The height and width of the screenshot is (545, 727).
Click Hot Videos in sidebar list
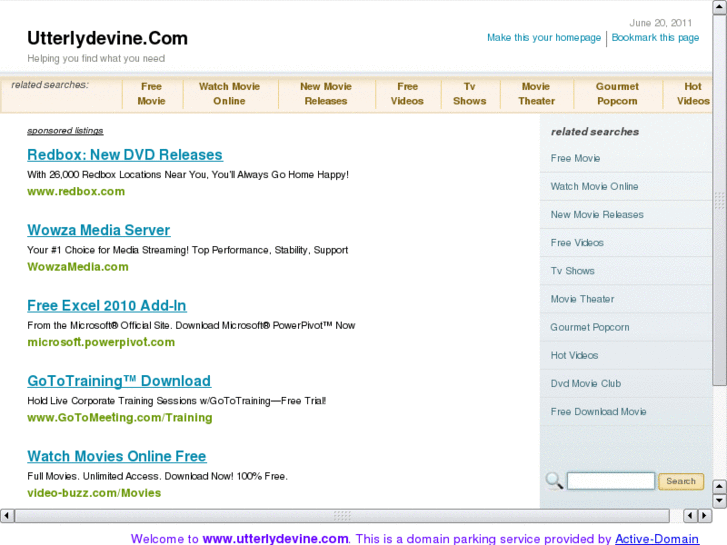tap(574, 355)
